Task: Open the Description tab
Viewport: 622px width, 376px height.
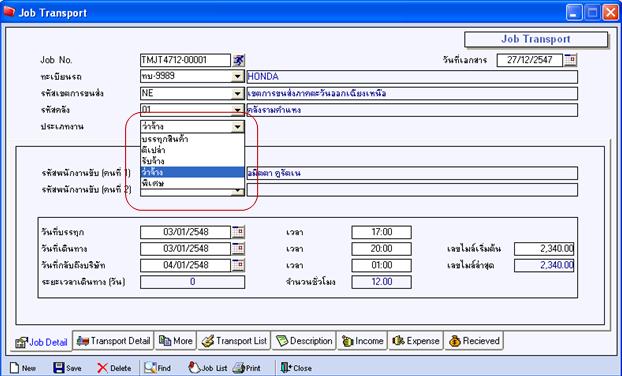Action: tap(304, 341)
